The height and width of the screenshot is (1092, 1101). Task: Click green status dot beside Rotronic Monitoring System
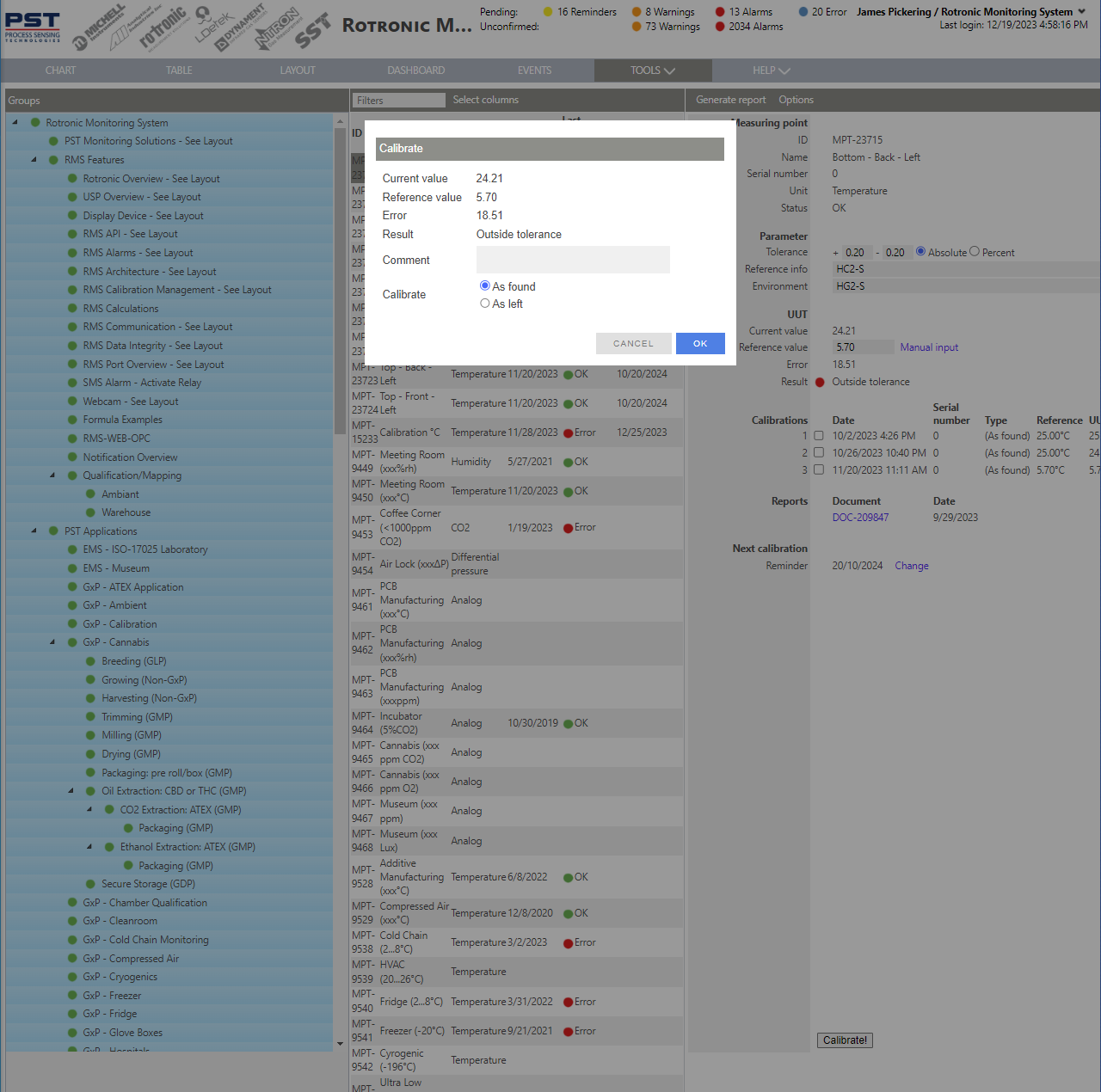pyautogui.click(x=35, y=122)
